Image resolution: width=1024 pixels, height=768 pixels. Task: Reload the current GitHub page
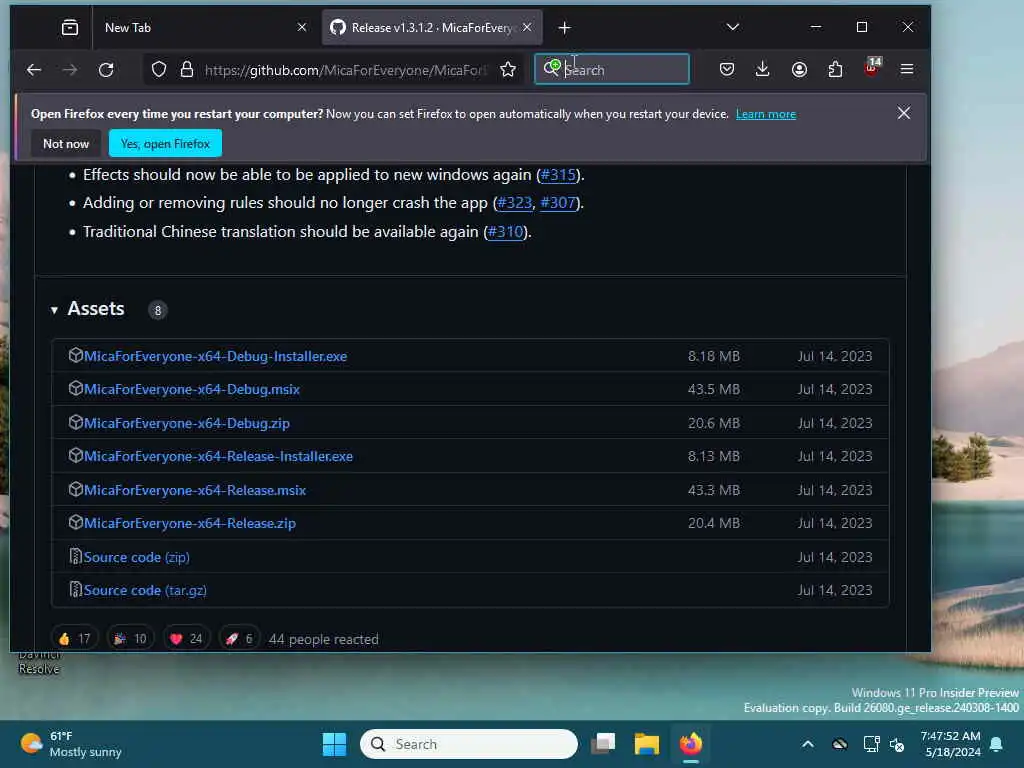106,69
